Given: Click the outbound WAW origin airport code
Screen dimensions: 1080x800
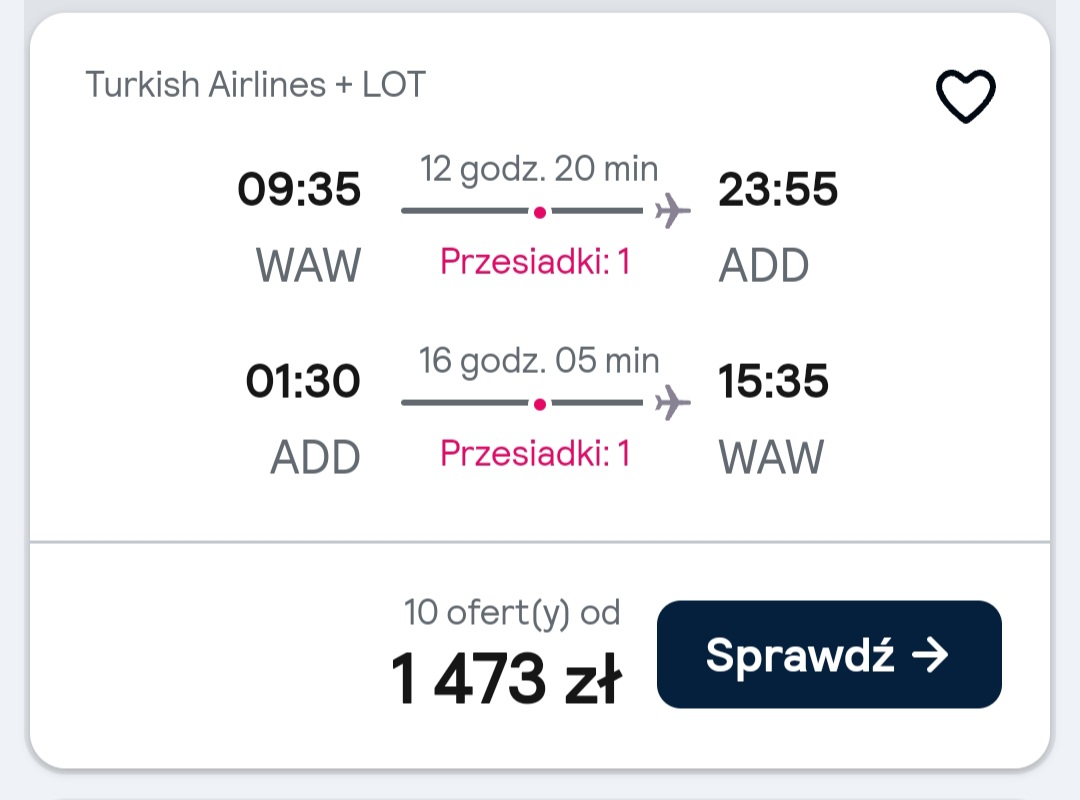Looking at the screenshot, I should pos(309,265).
